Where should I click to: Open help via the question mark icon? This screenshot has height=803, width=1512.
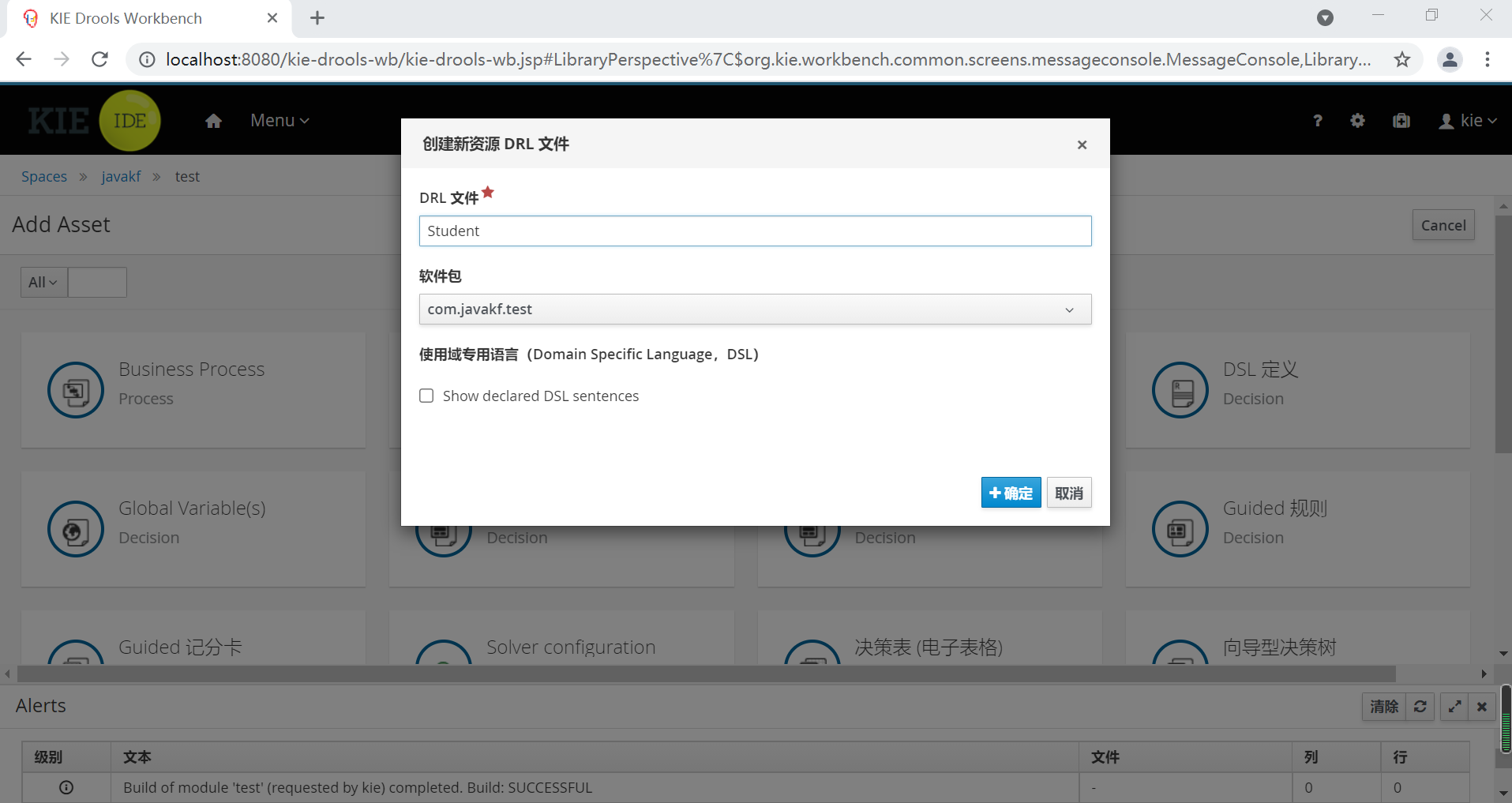1317,121
